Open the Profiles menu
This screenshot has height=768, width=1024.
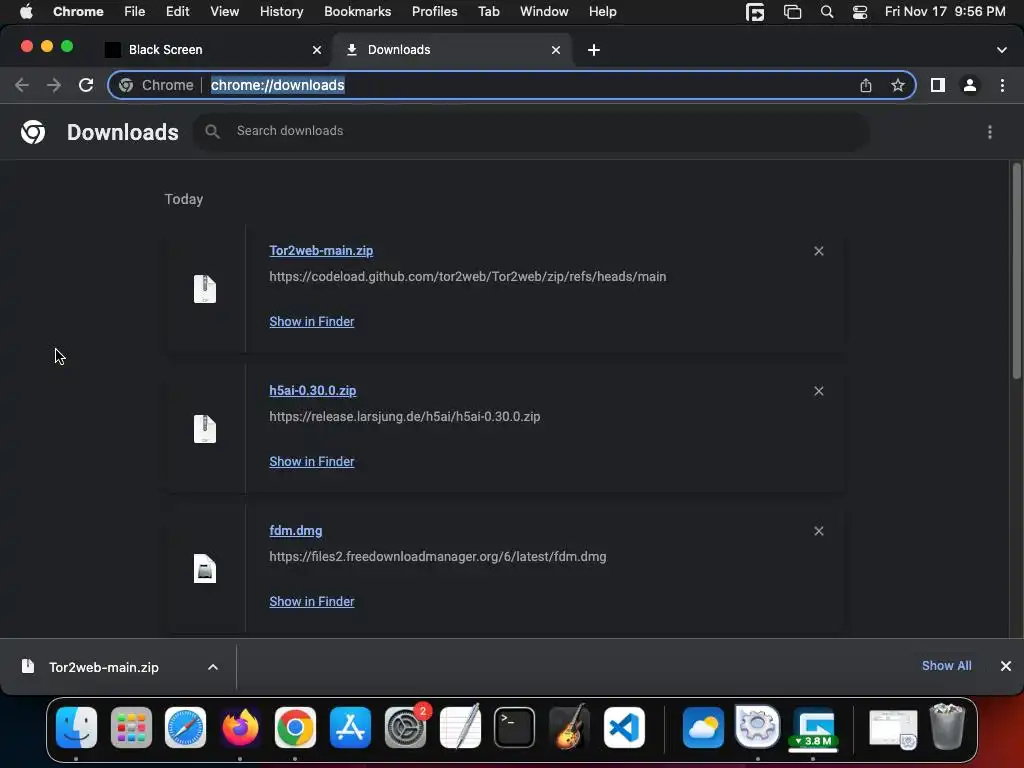(434, 12)
